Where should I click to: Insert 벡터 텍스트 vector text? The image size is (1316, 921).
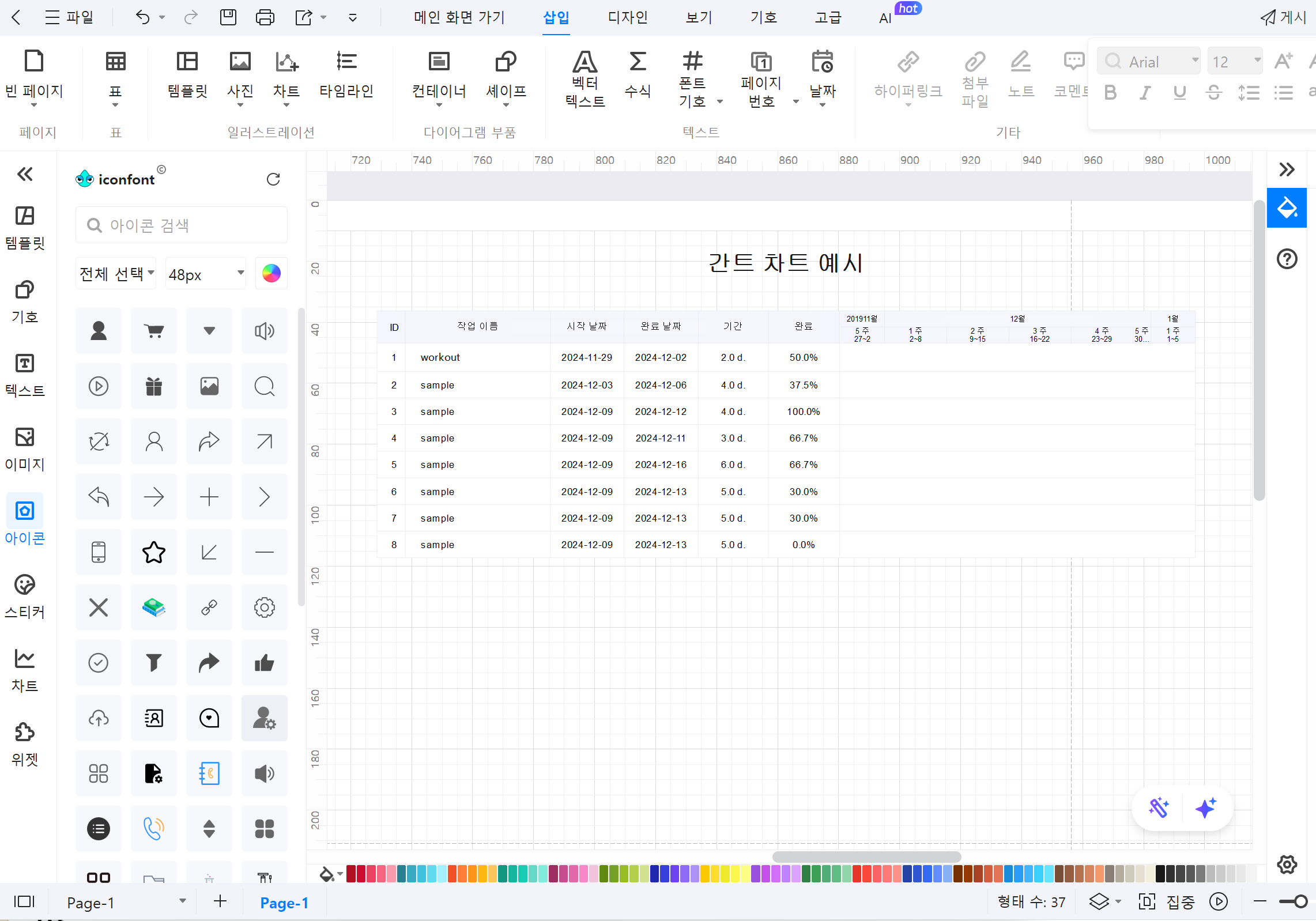[x=585, y=78]
